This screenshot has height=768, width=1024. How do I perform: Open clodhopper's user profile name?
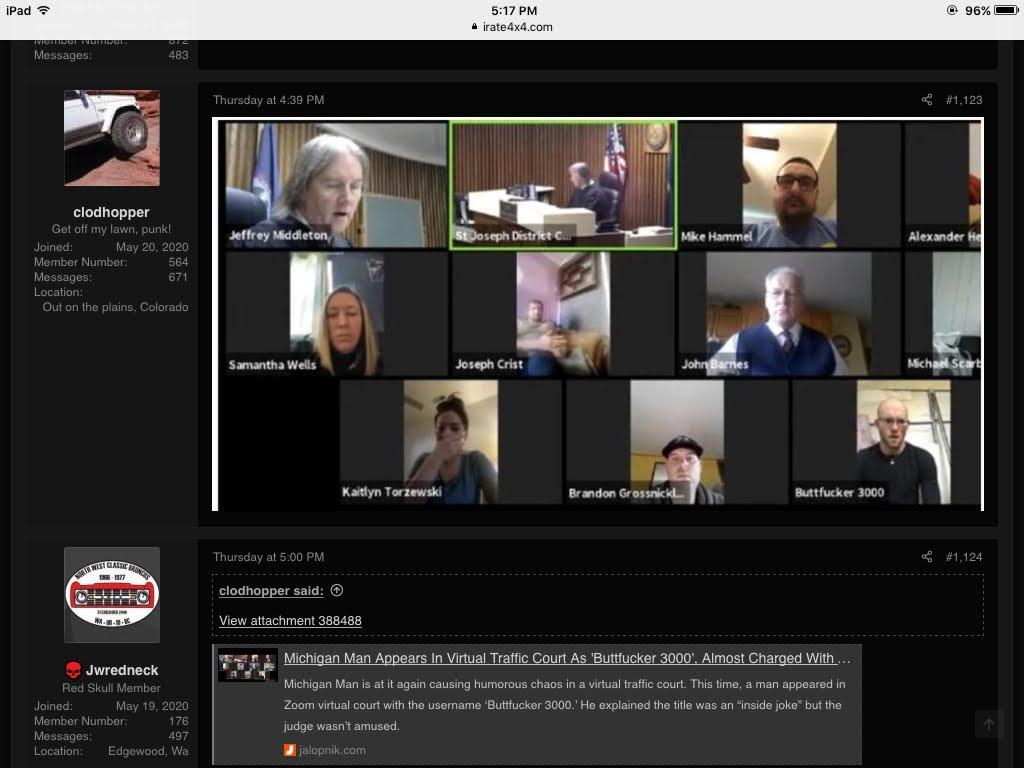pyautogui.click(x=111, y=212)
